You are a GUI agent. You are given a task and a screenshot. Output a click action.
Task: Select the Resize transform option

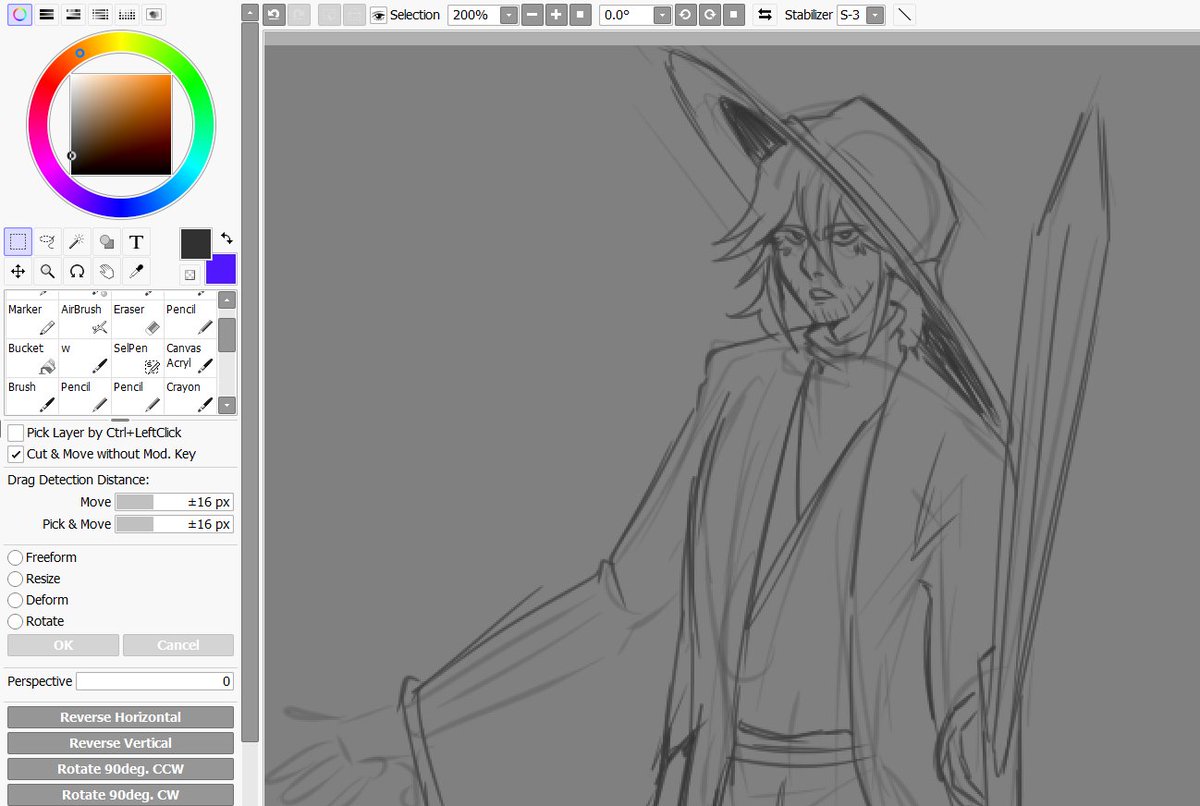[x=15, y=579]
